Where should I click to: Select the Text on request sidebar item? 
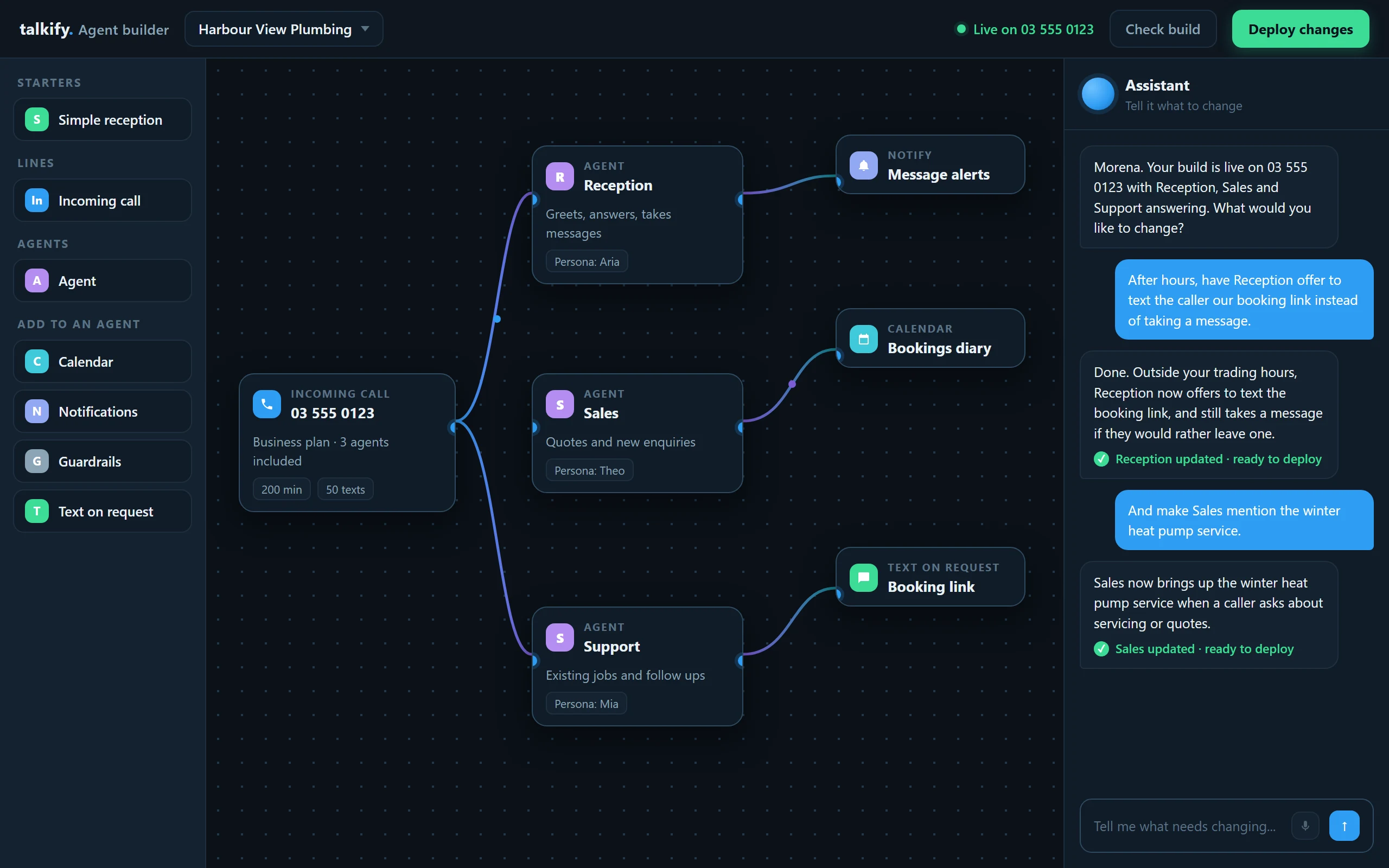pos(102,511)
